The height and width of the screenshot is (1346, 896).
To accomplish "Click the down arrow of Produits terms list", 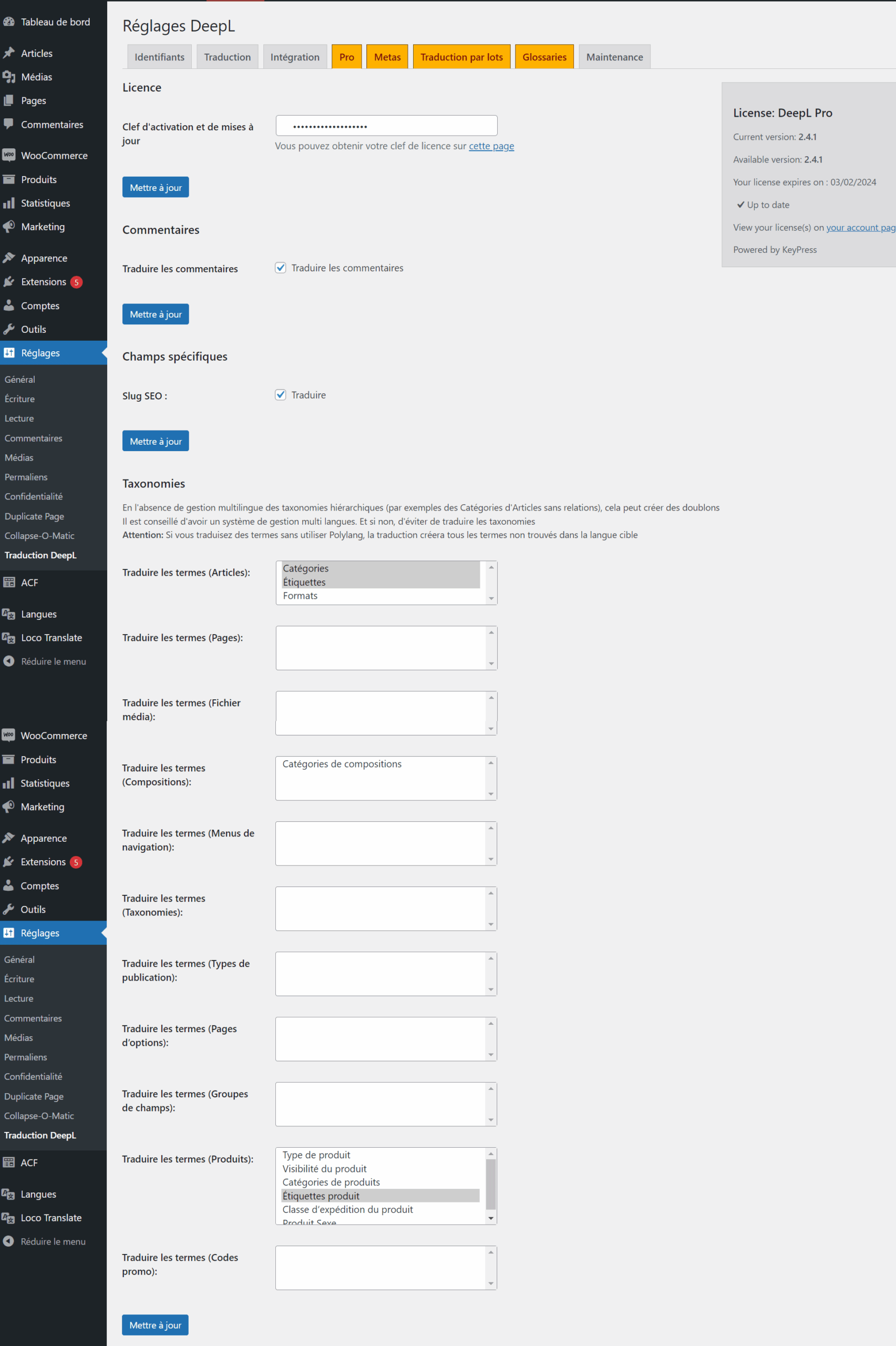I will pyautogui.click(x=491, y=1218).
